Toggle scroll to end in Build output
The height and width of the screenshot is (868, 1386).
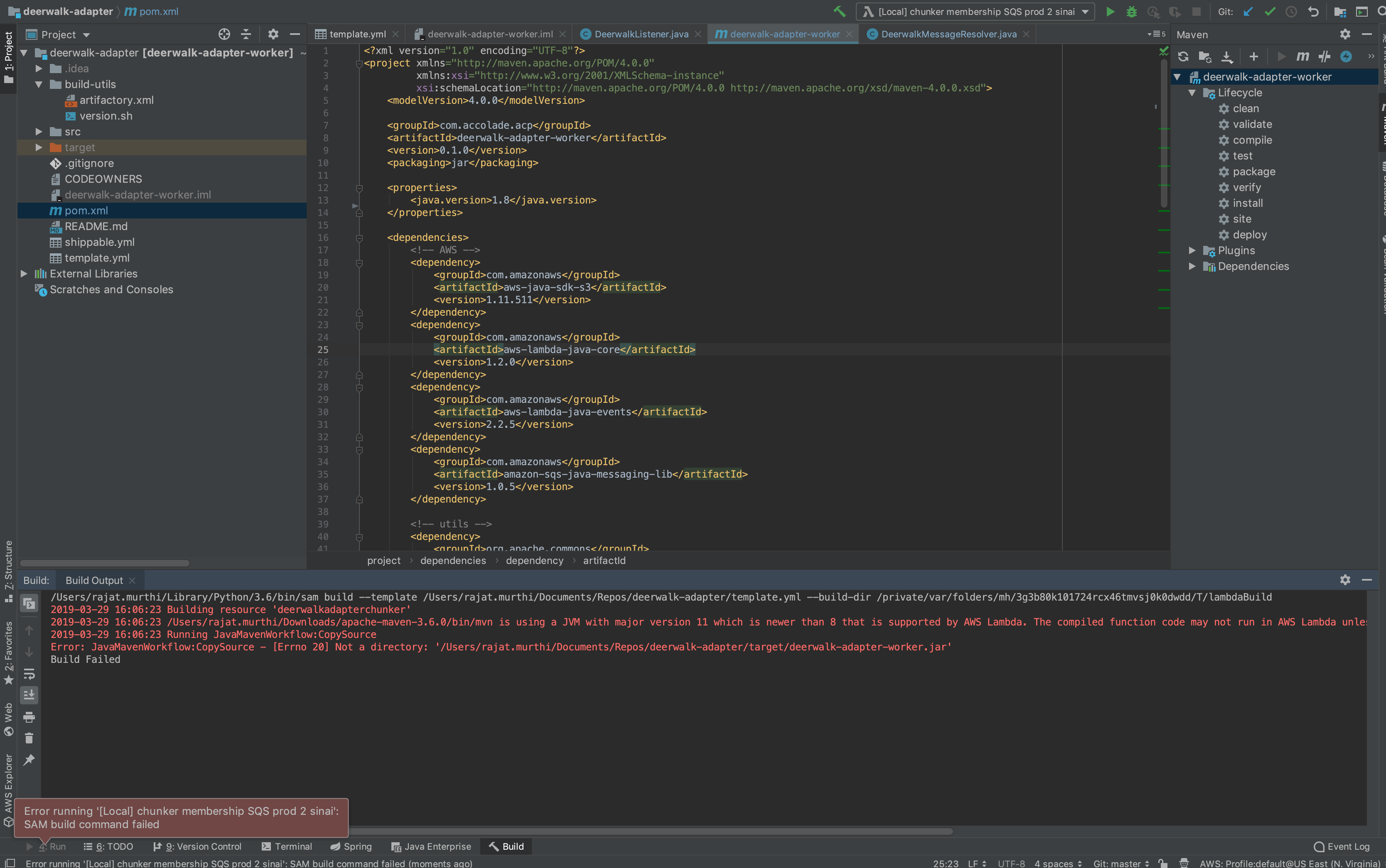pyautogui.click(x=29, y=695)
